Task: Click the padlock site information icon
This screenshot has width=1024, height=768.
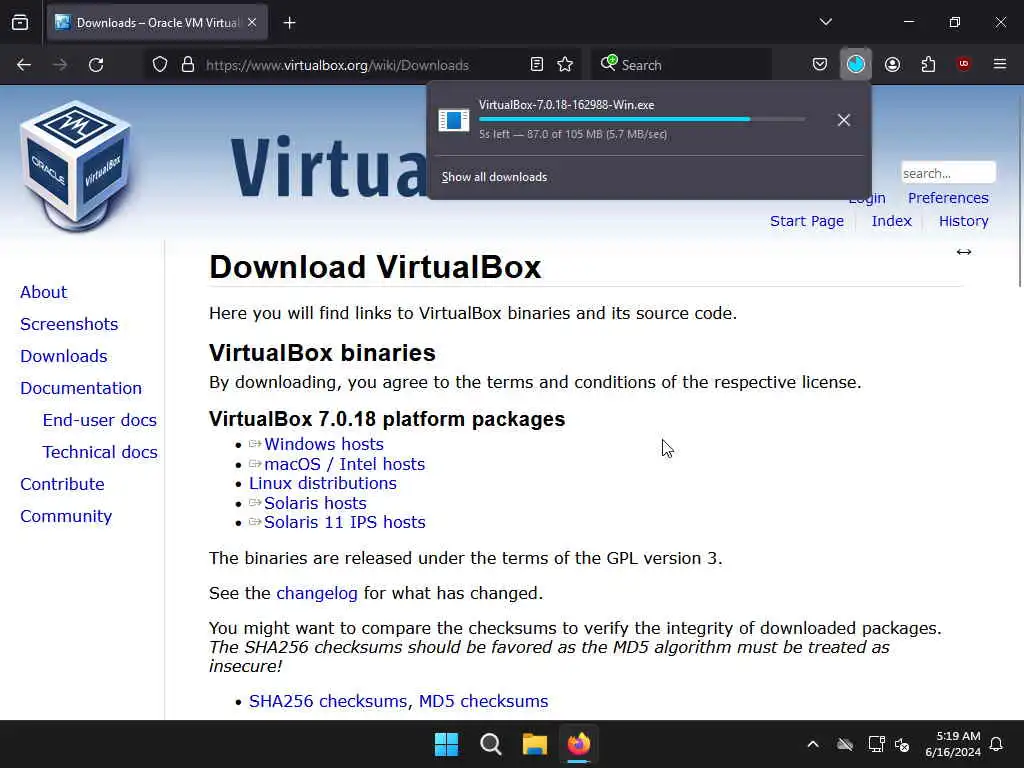Action: tap(188, 65)
